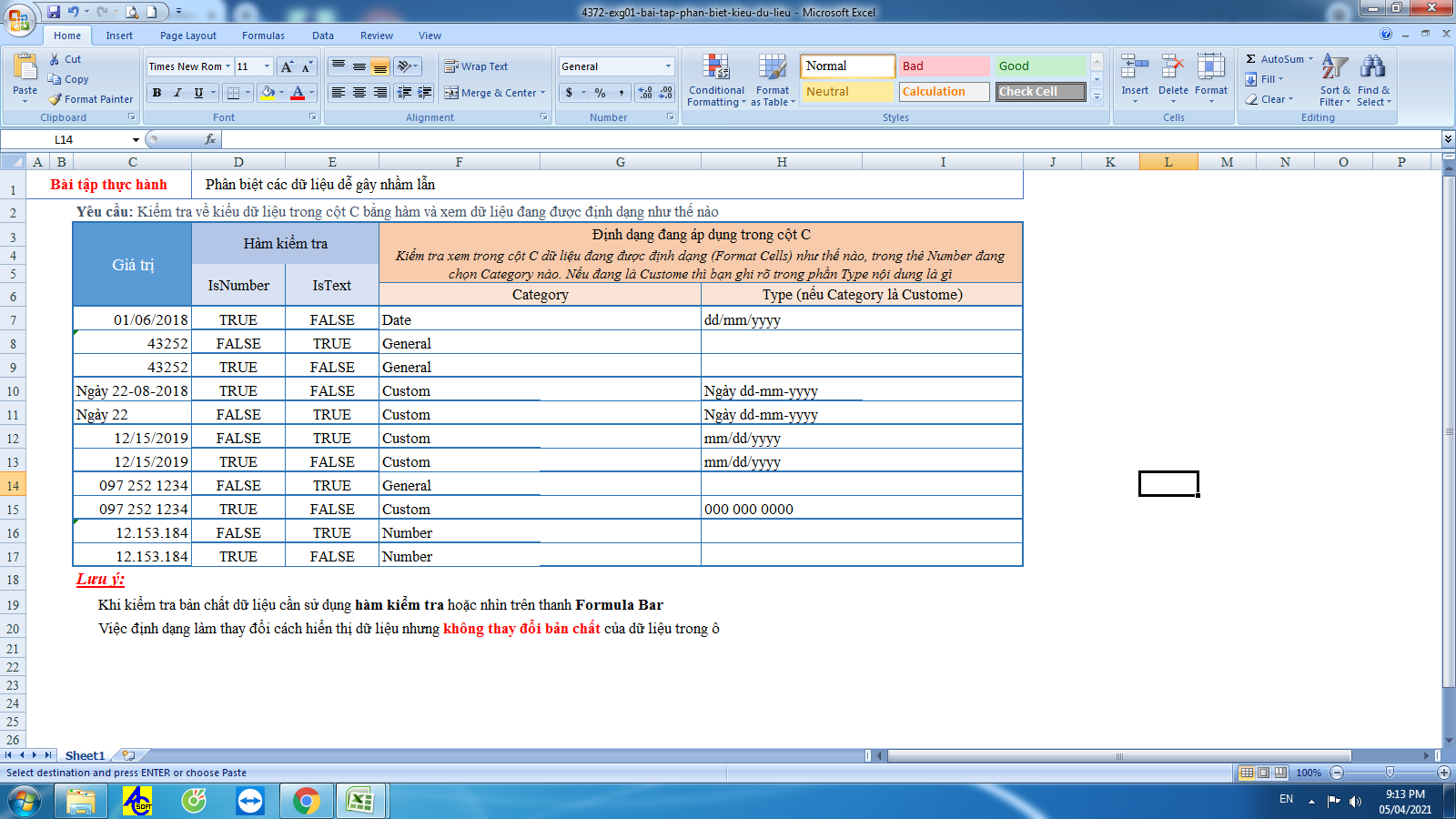Click the Insert Function fx icon

point(210,139)
